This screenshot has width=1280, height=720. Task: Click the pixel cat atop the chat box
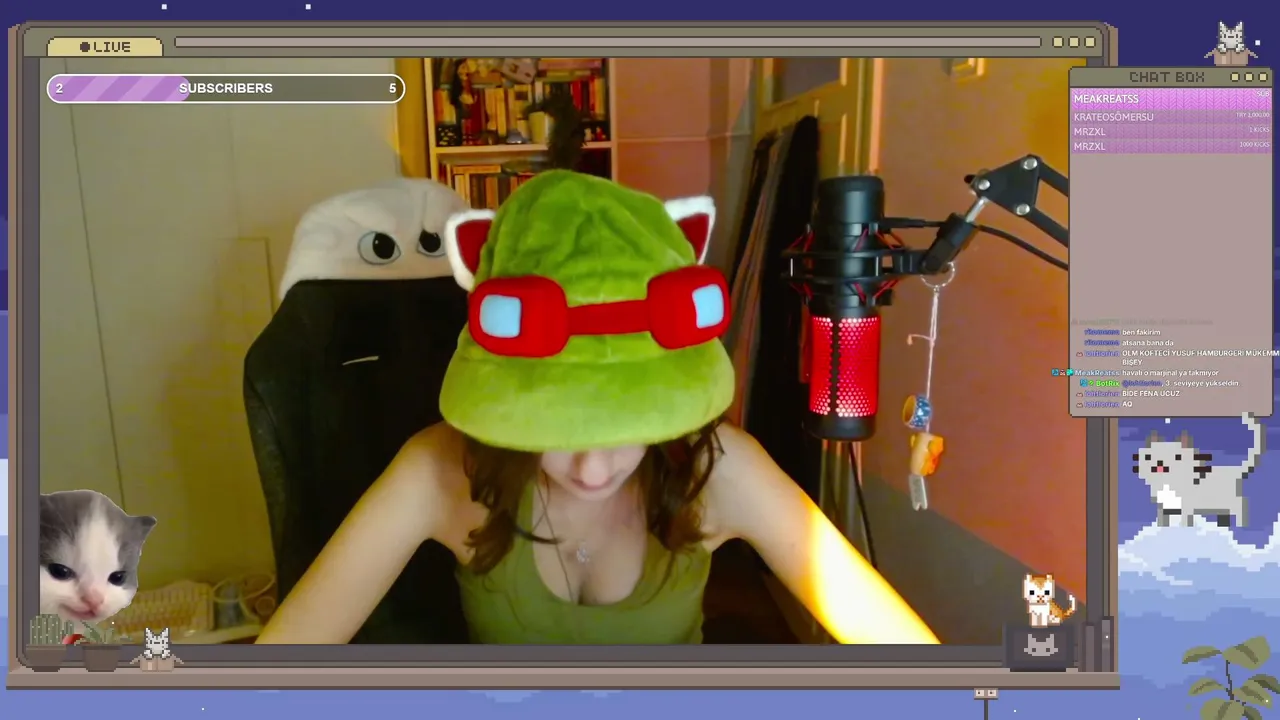pyautogui.click(x=1231, y=43)
